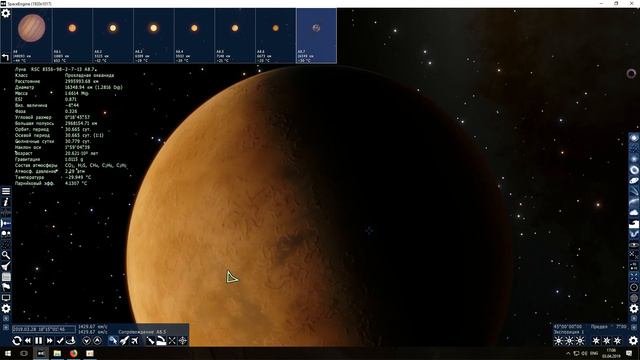Open the display monitor settings icon
The height and width of the screenshot is (360, 640).
coord(6,298)
